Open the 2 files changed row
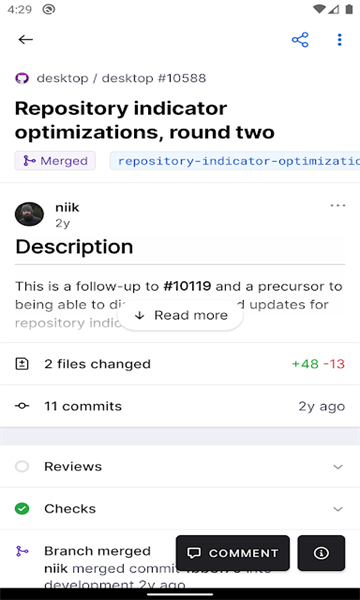 (x=180, y=364)
